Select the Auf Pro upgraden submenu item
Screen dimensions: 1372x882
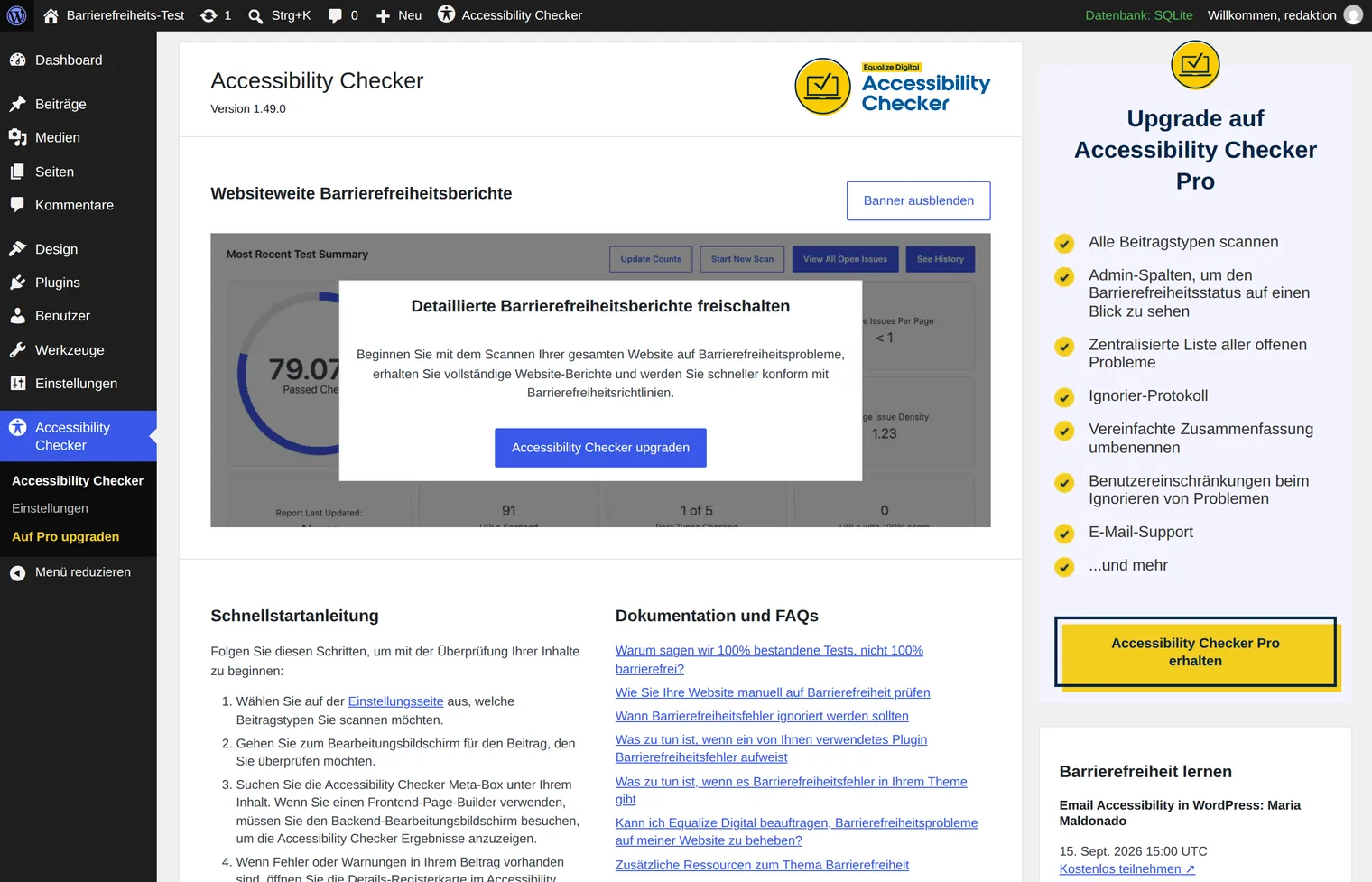point(65,536)
